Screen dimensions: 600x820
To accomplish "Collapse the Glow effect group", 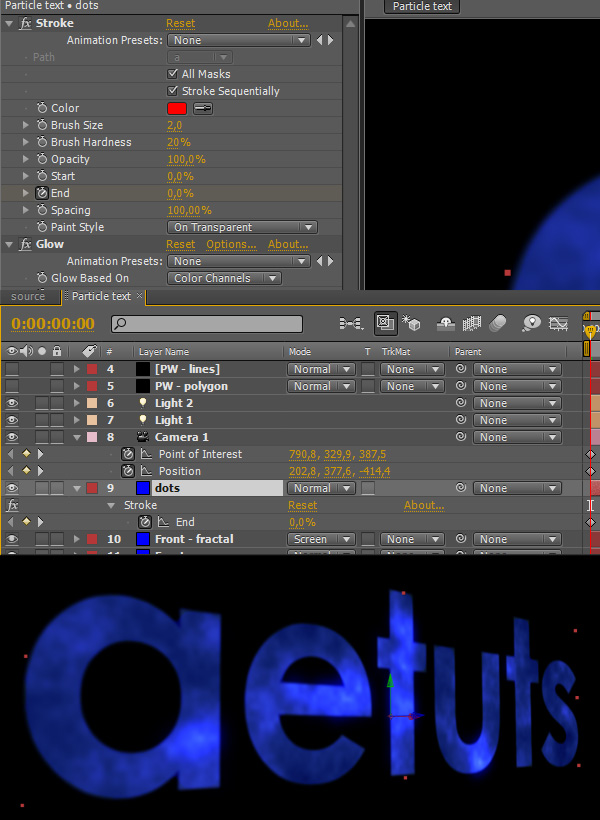I will 9,244.
